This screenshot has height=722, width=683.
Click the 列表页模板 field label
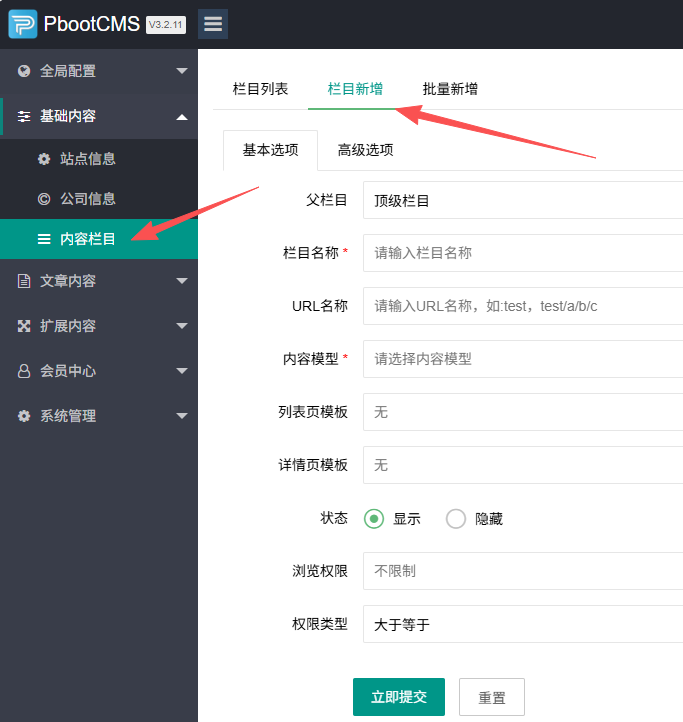[313, 412]
